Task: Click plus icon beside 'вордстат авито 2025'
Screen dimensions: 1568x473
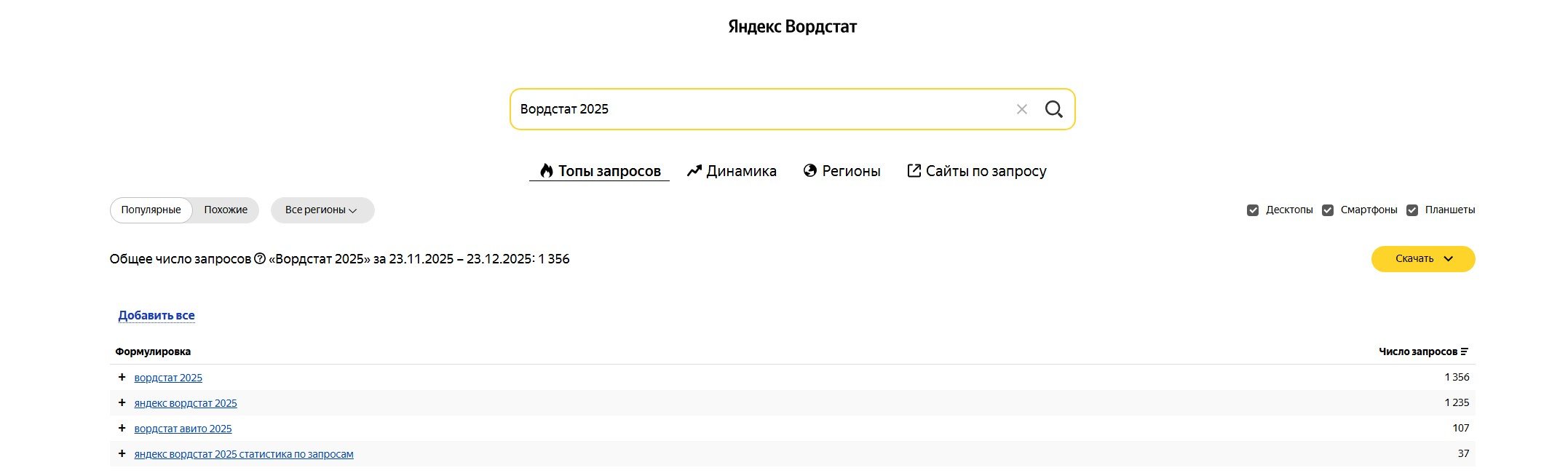Action: 122,429
